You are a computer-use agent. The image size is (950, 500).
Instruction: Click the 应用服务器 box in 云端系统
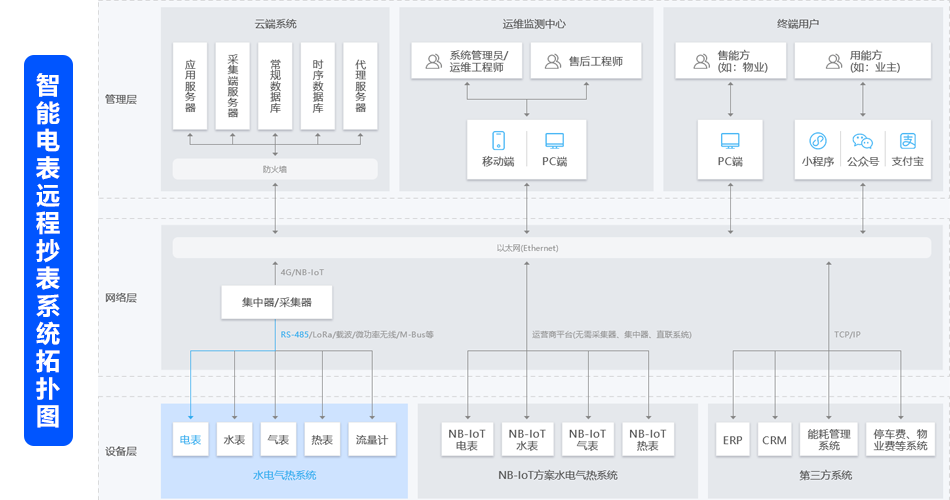pyautogui.click(x=190, y=86)
